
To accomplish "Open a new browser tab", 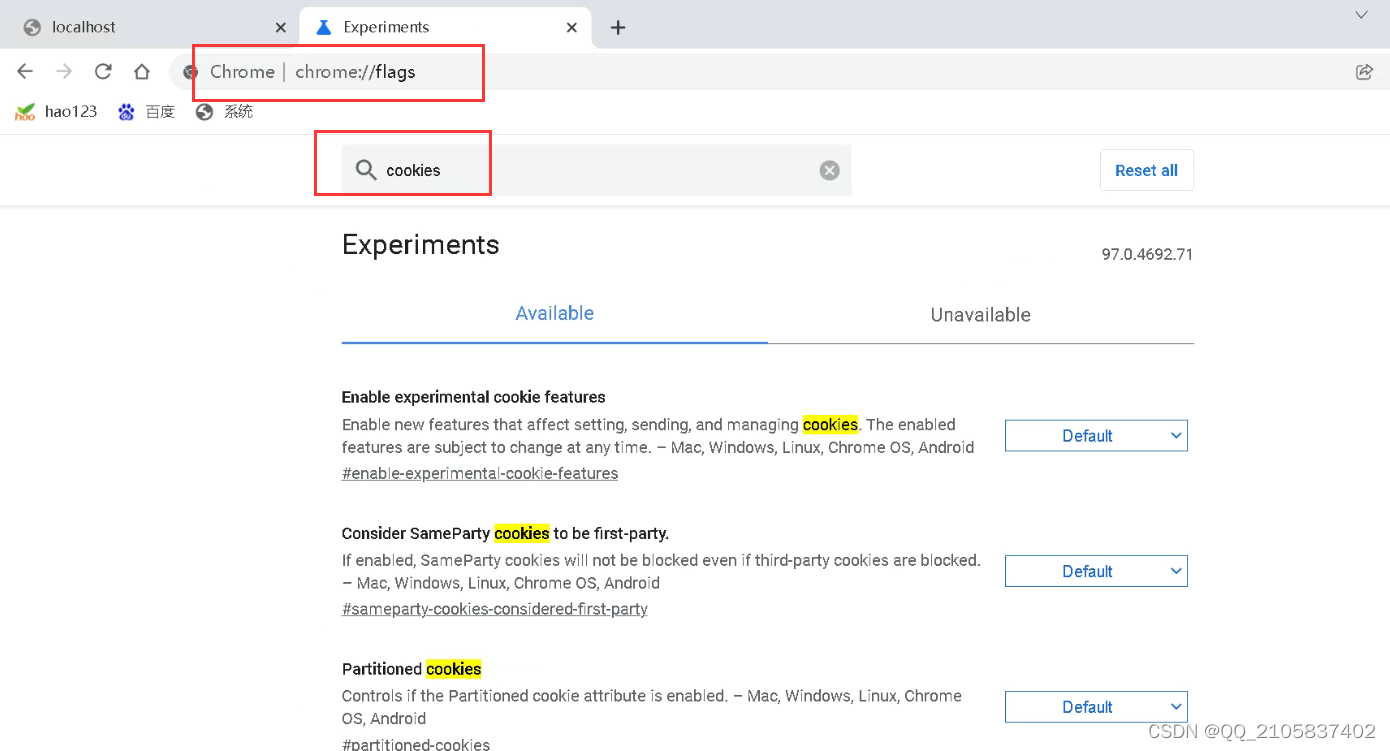I will 618,27.
